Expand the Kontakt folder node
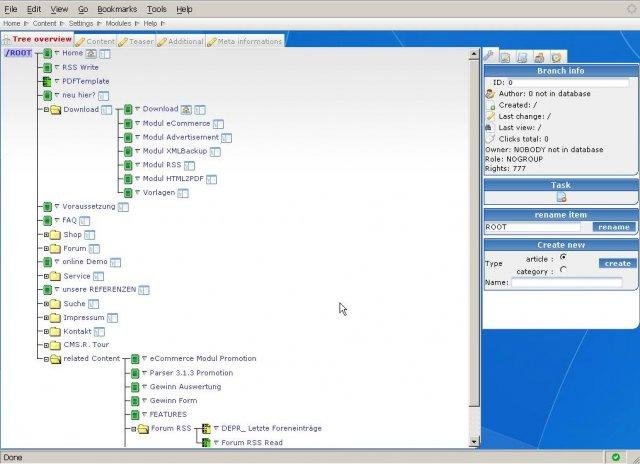Screen dimensions: 640x464 46,331
